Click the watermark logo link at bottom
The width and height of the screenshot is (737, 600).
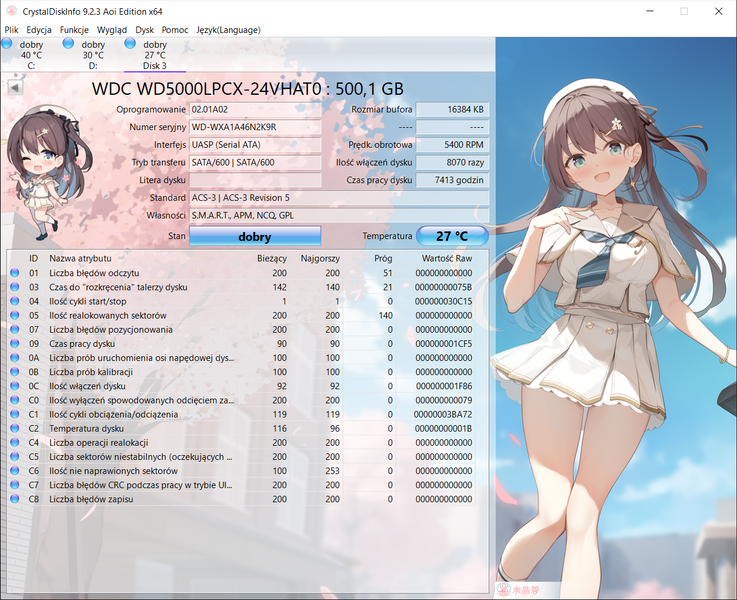pyautogui.click(x=518, y=590)
